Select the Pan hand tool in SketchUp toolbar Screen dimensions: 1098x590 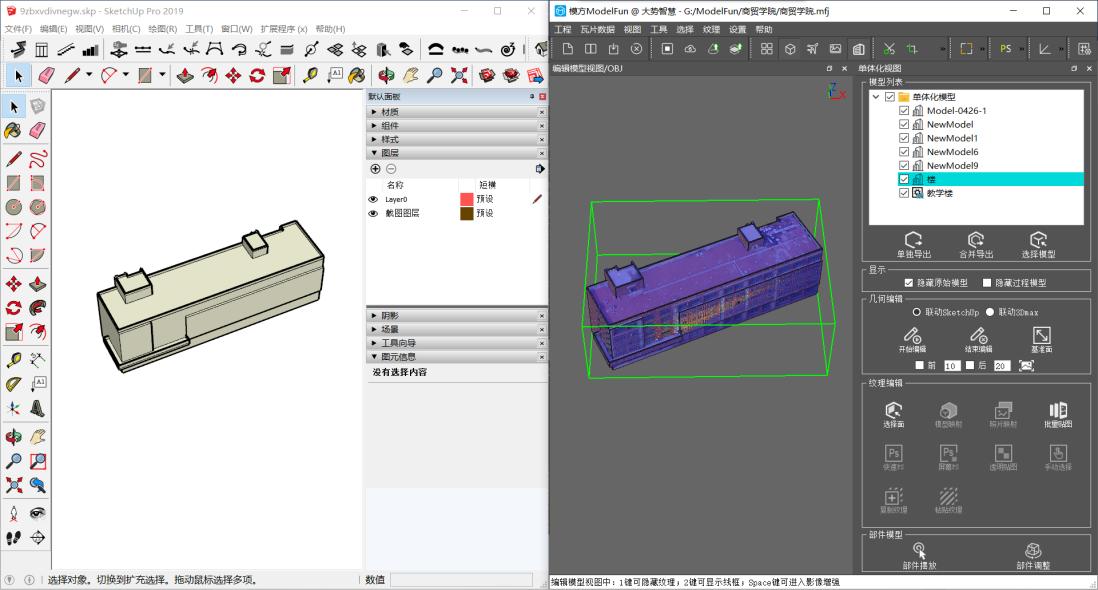410,75
